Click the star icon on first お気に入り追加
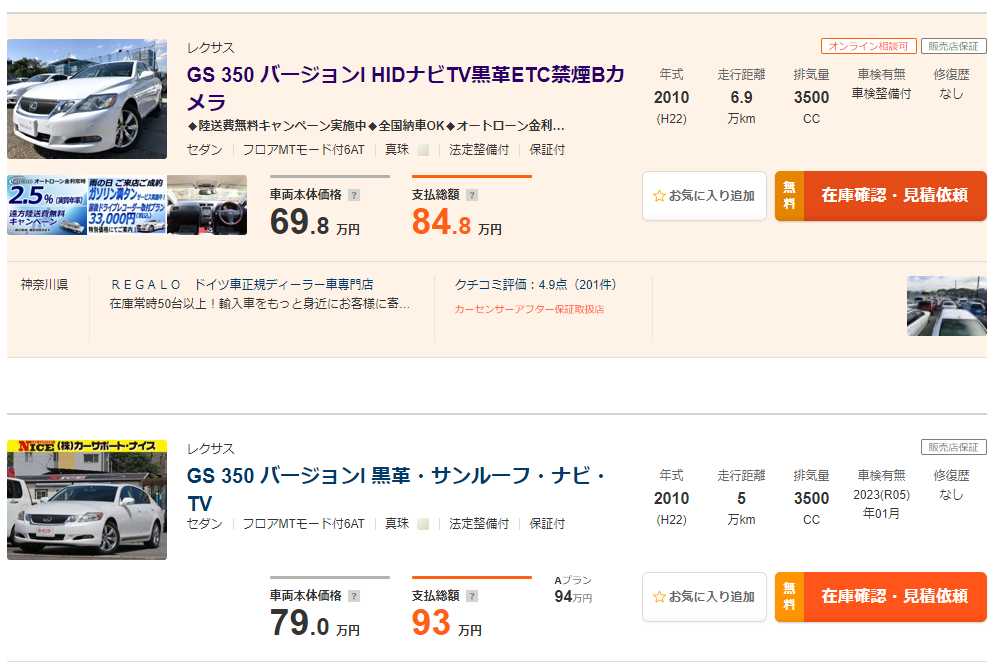999x668 pixels. point(659,196)
